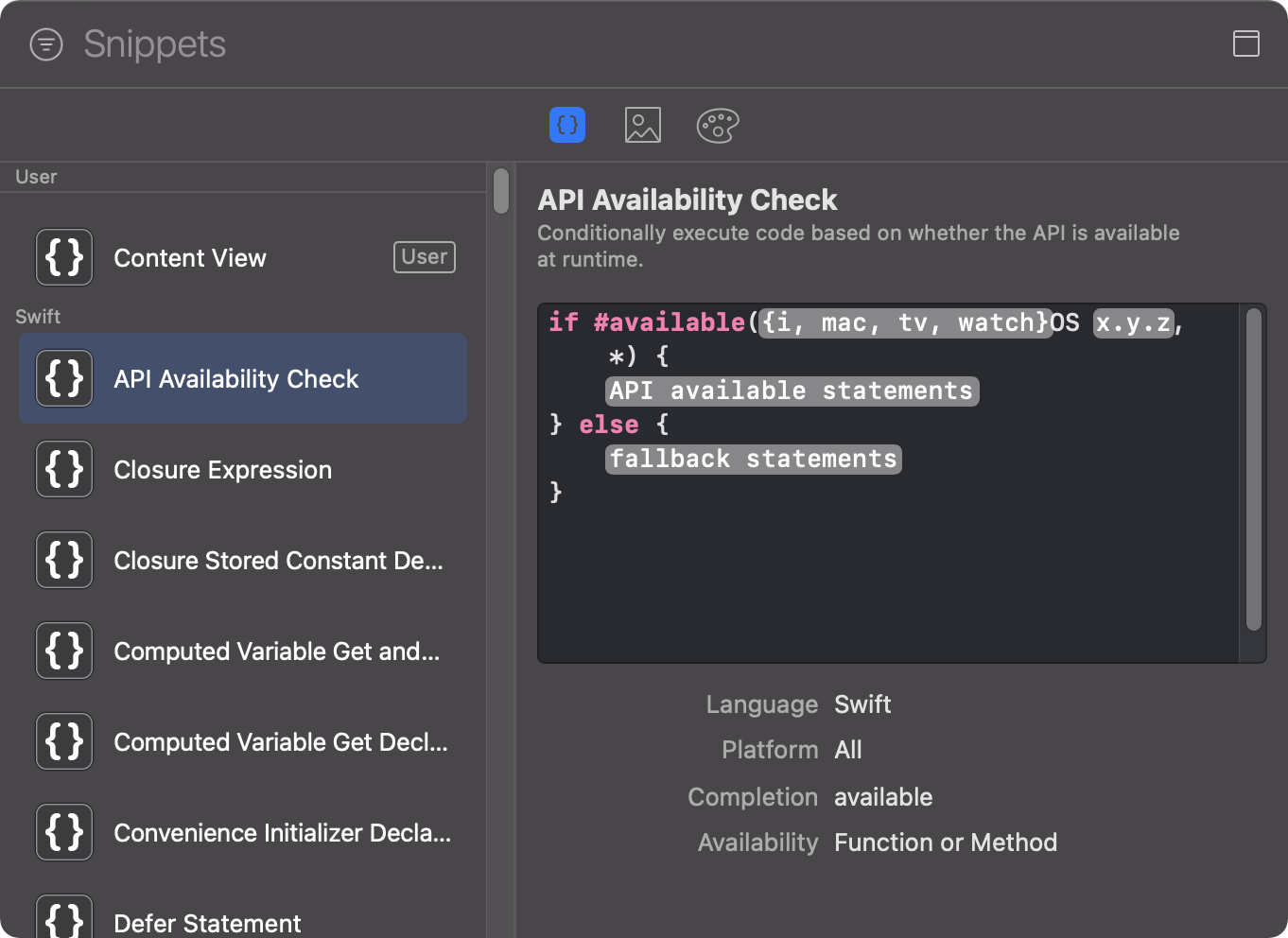Click the Language field label
Image resolution: width=1288 pixels, height=938 pixels.
[x=762, y=704]
